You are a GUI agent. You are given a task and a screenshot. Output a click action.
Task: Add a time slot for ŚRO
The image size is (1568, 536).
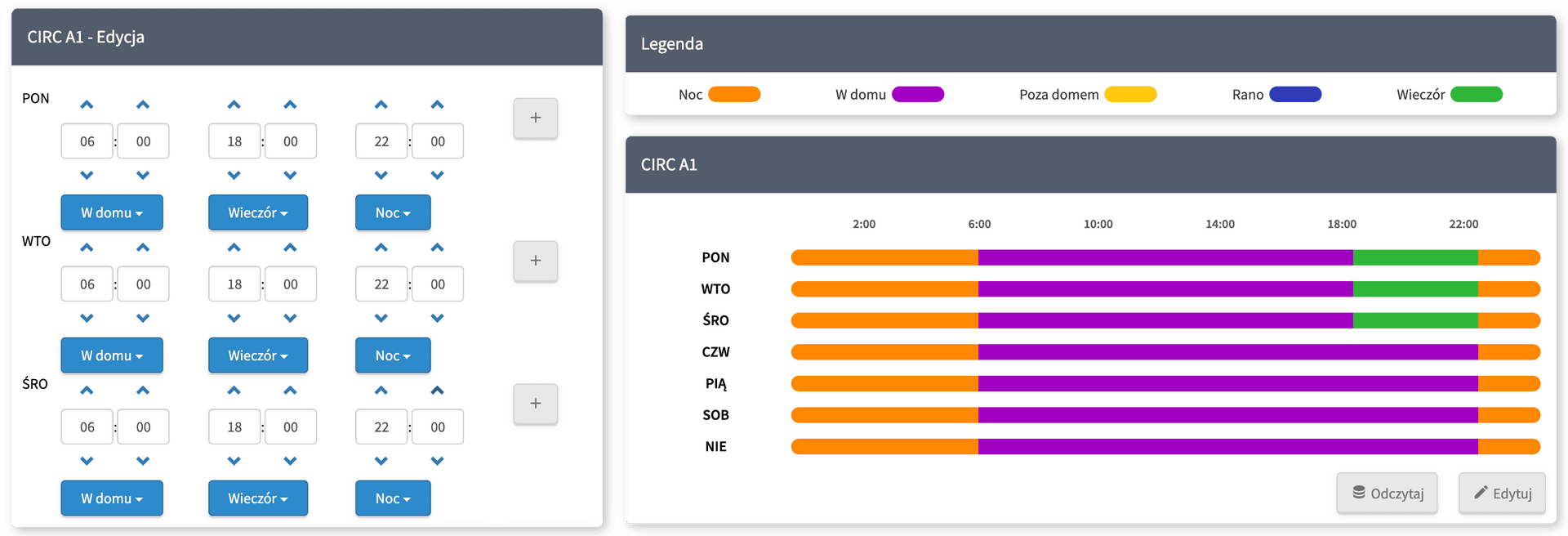point(535,404)
